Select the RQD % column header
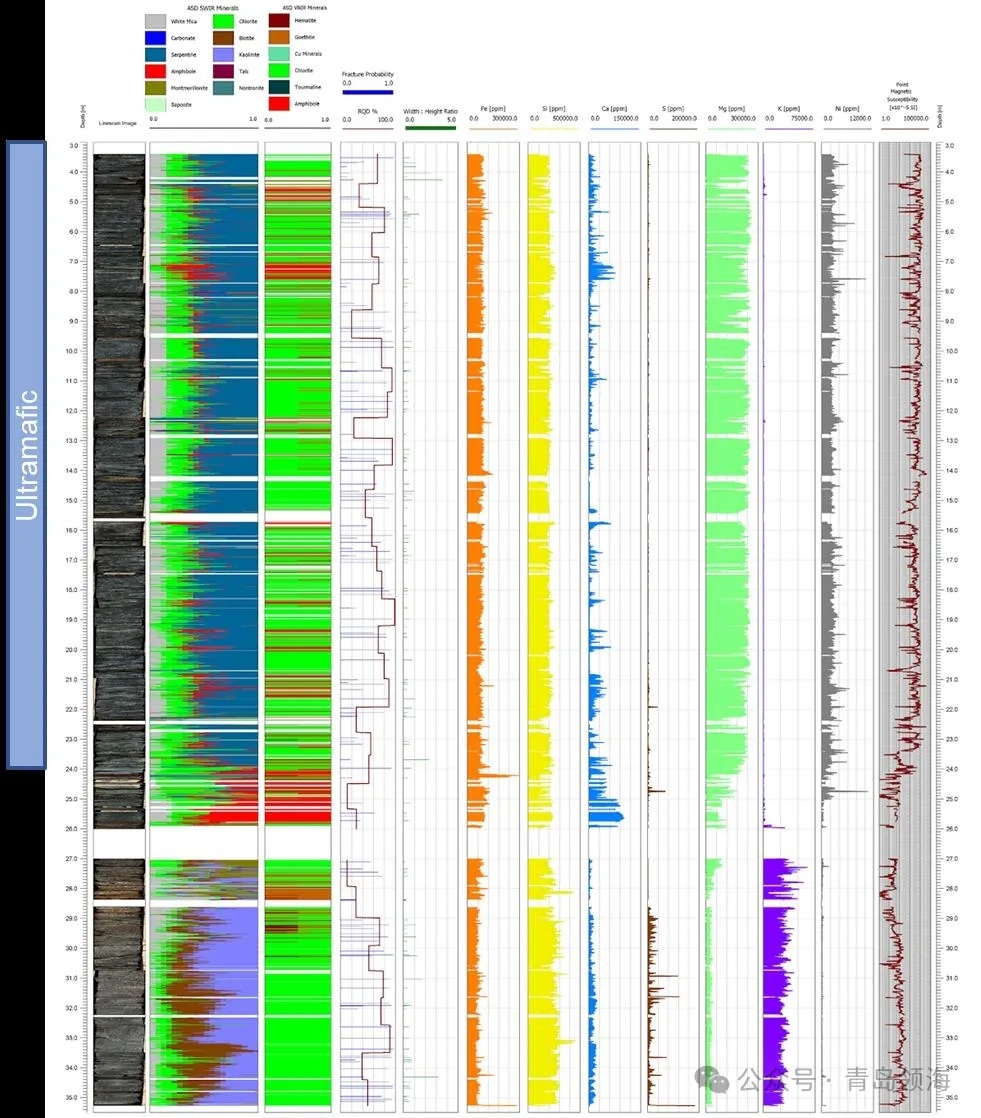Screen dimensions: 981x1118 pos(367,110)
